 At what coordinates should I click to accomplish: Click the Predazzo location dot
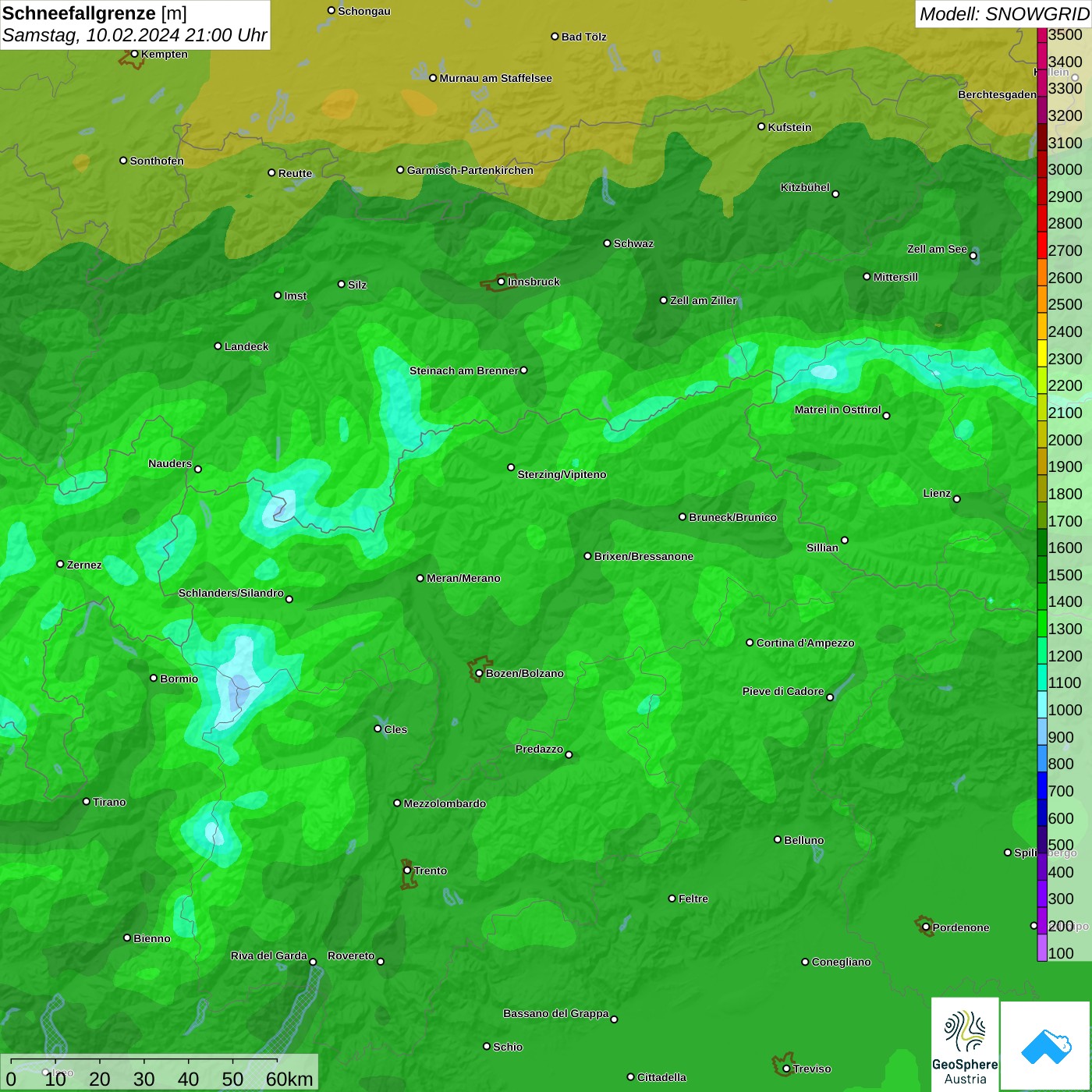pos(569,754)
